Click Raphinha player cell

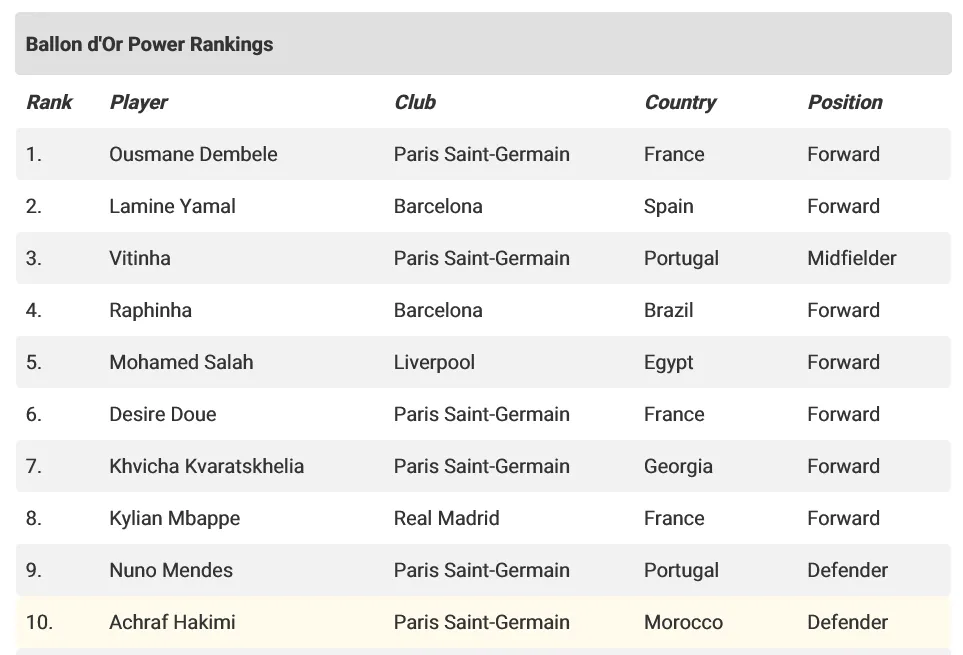pyautogui.click(x=150, y=311)
